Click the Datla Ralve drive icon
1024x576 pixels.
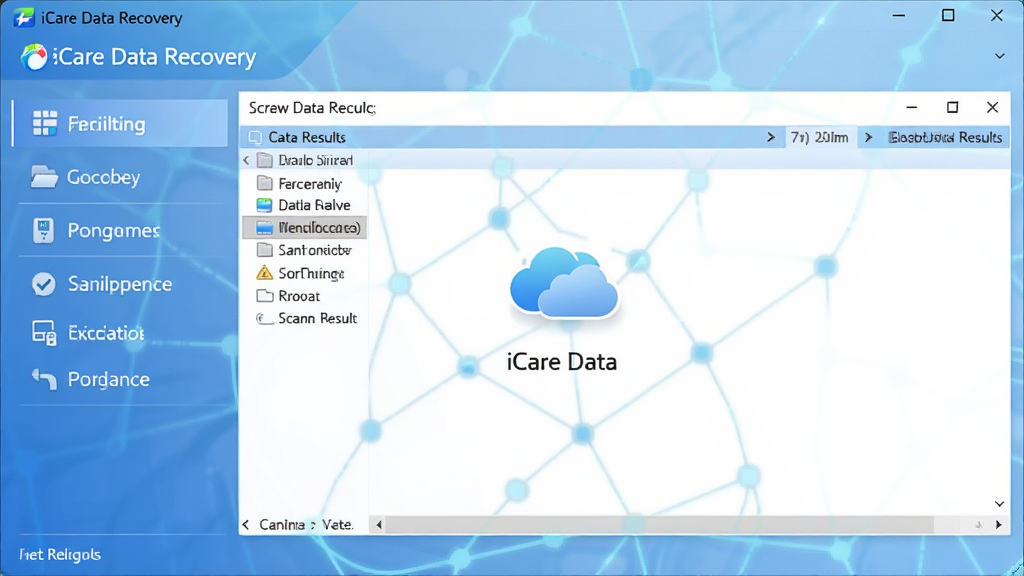coord(264,205)
